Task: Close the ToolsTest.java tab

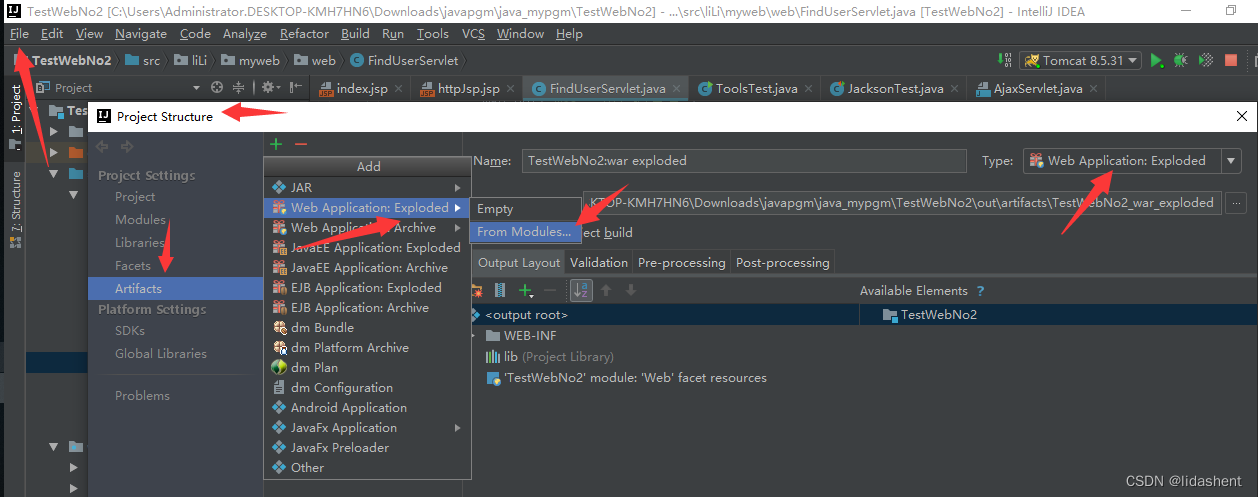Action: [x=809, y=89]
